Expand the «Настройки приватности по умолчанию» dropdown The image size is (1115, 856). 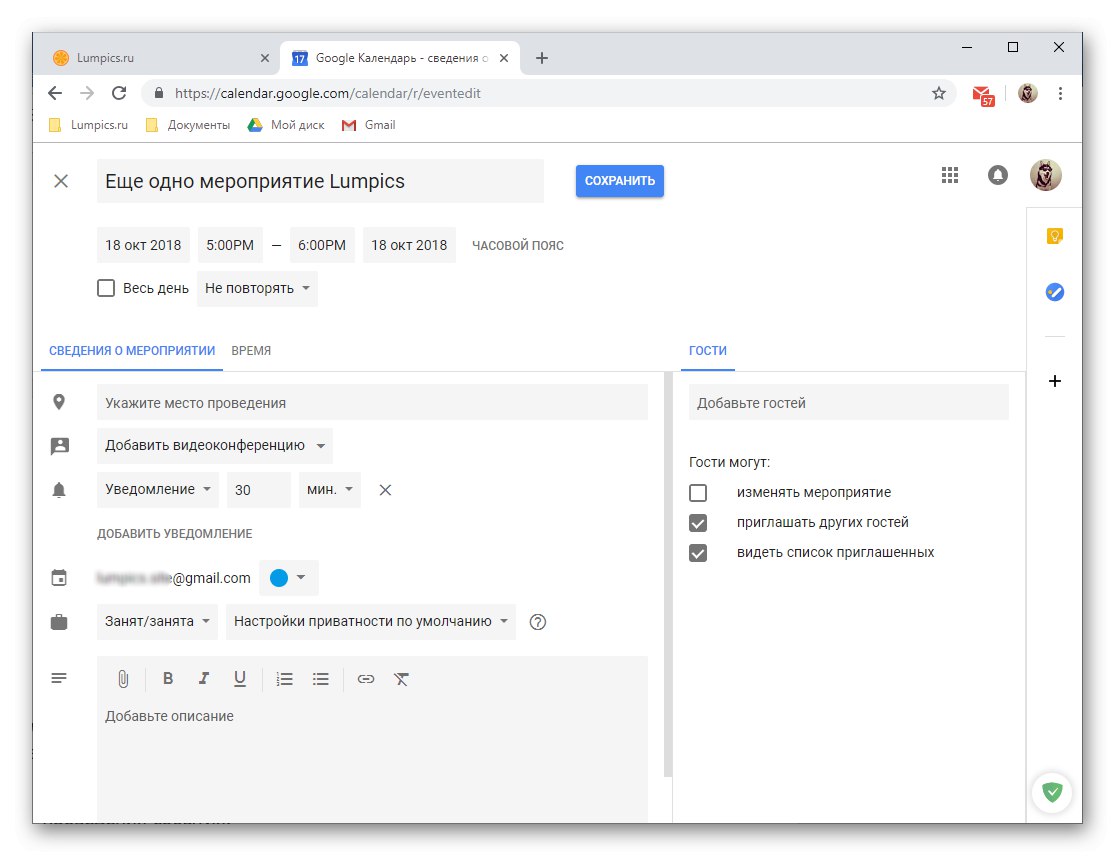click(371, 621)
